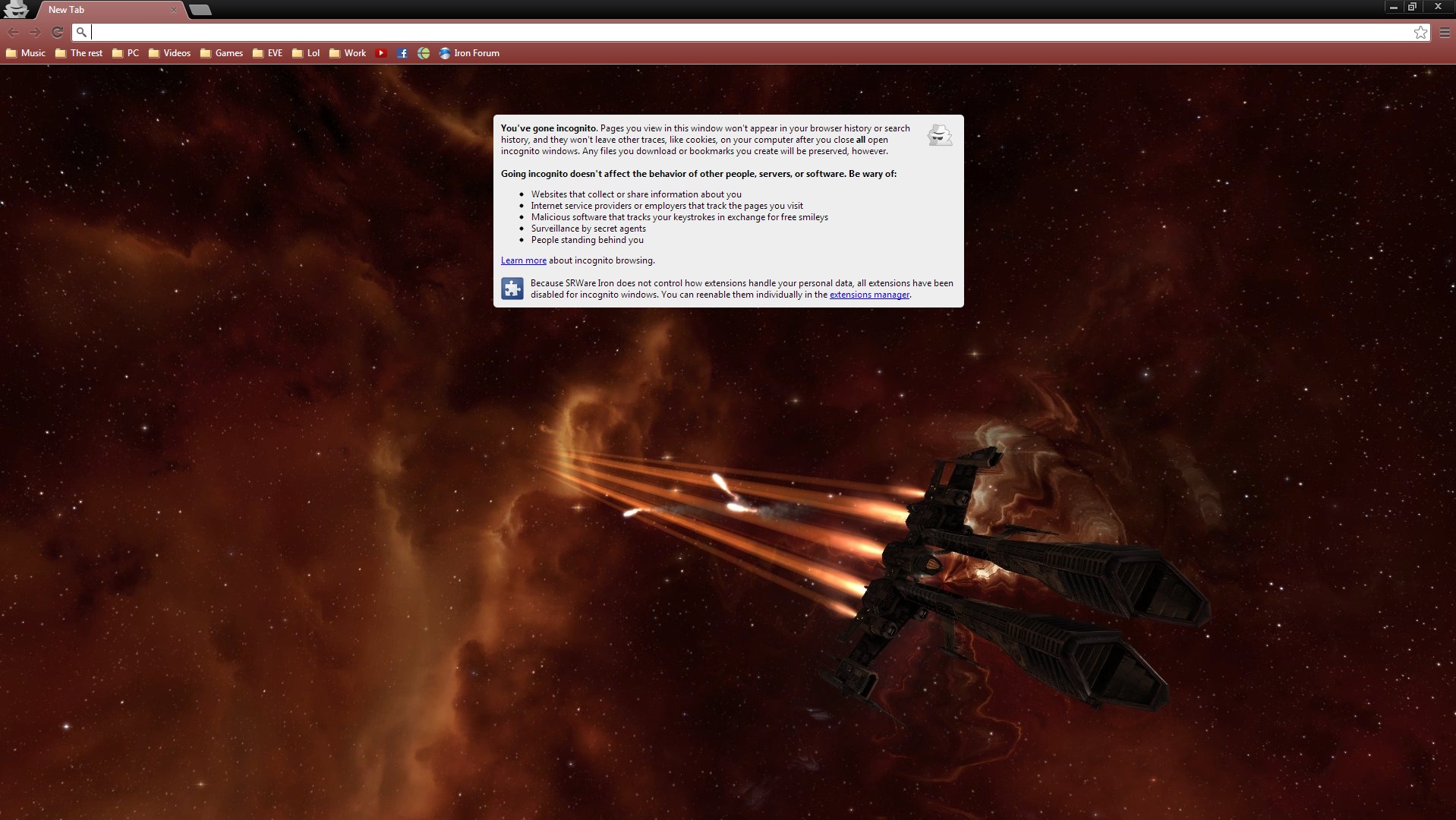
Task: Follow the Learn more link
Action: point(524,260)
